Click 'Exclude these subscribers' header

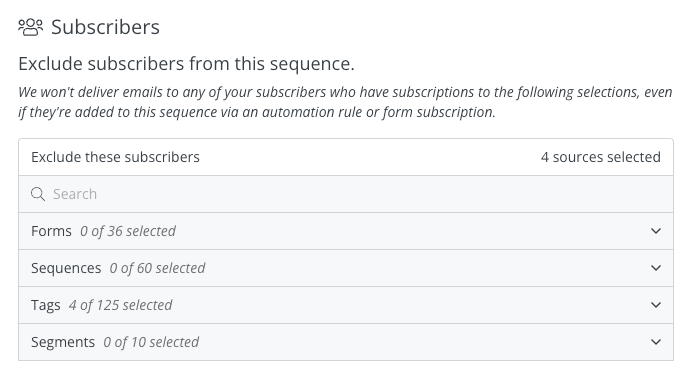point(115,157)
